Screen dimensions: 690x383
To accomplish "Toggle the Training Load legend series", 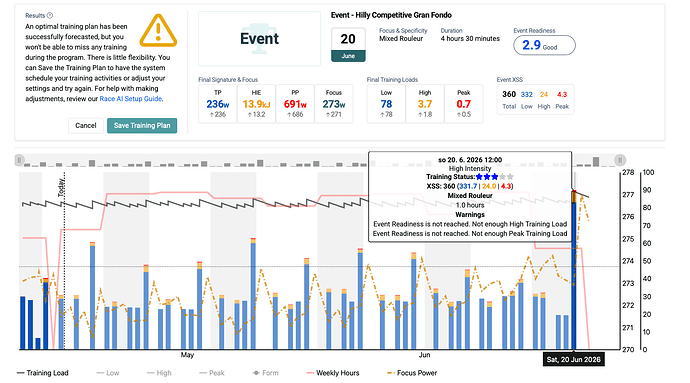I will point(43,373).
